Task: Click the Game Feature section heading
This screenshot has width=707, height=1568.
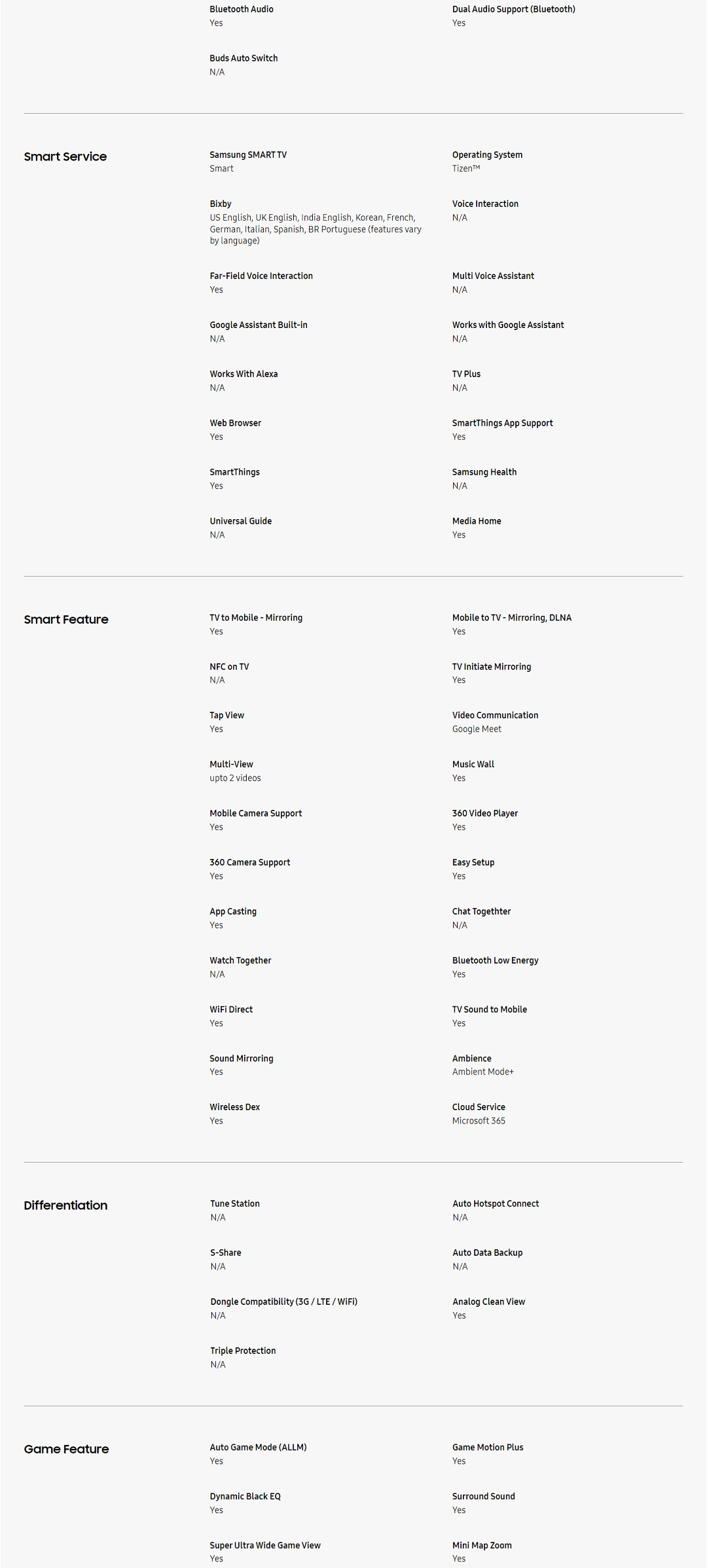Action: click(x=66, y=1449)
